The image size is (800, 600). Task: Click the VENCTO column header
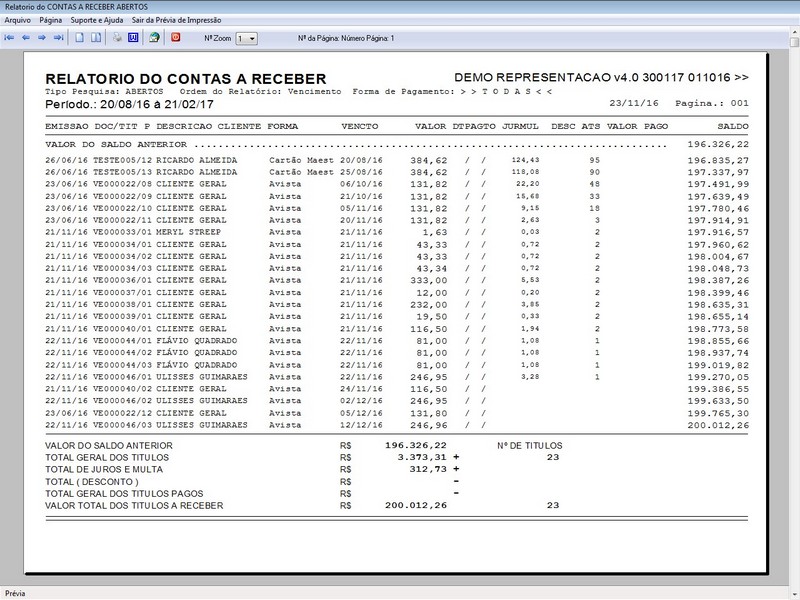tap(360, 127)
